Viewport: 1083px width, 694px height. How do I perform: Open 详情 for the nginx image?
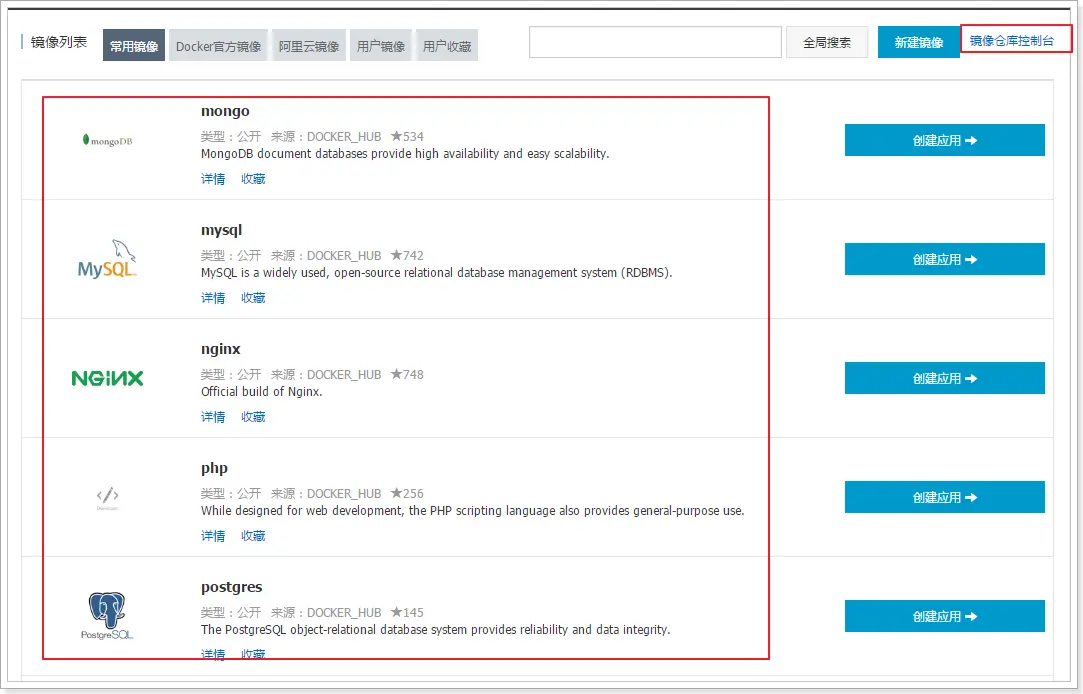pos(213,416)
